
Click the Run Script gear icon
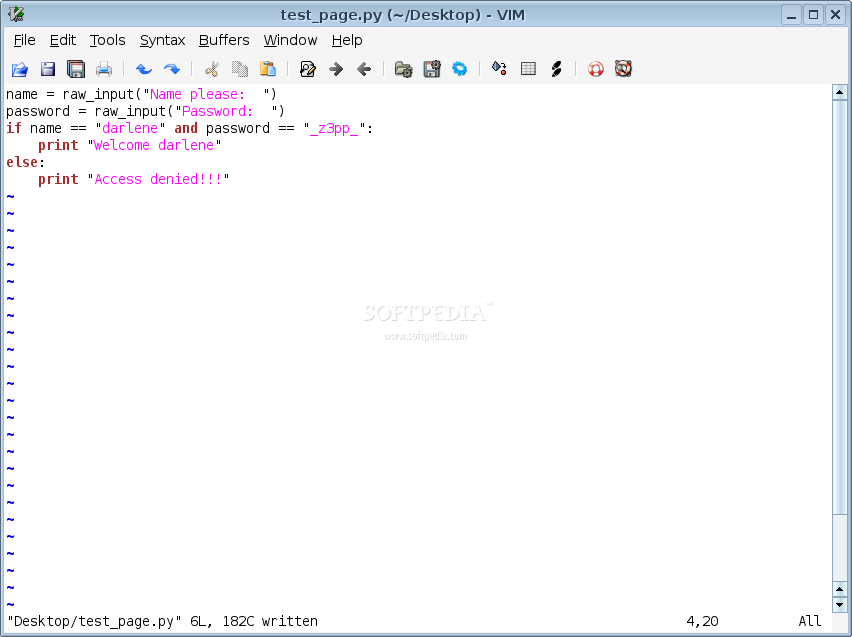(x=460, y=69)
